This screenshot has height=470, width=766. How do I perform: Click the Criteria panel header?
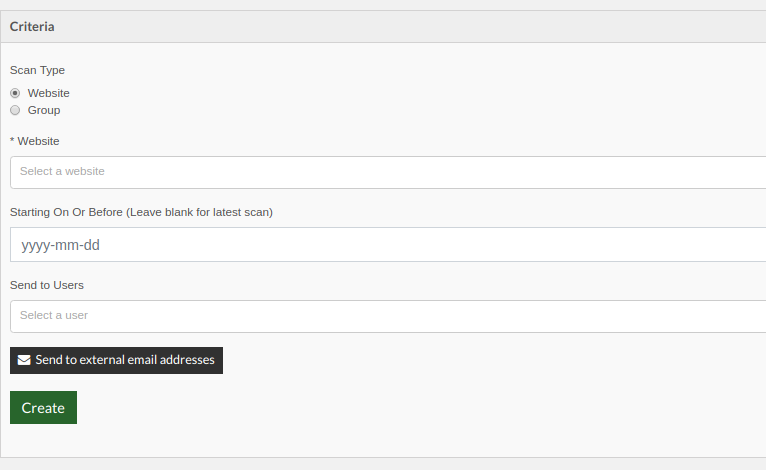click(x=383, y=26)
